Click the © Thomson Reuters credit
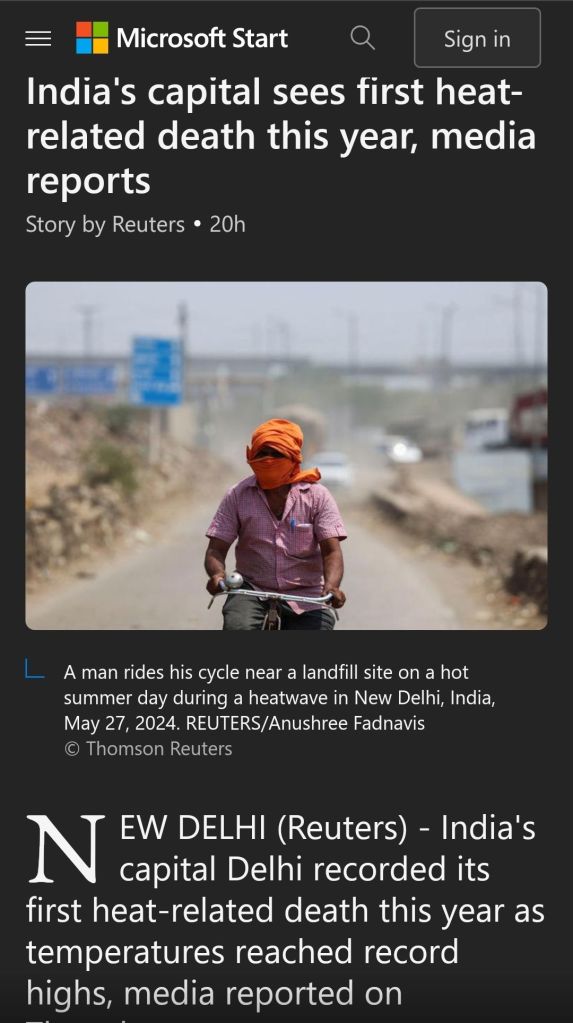573x1023 pixels. pyautogui.click(x=148, y=748)
